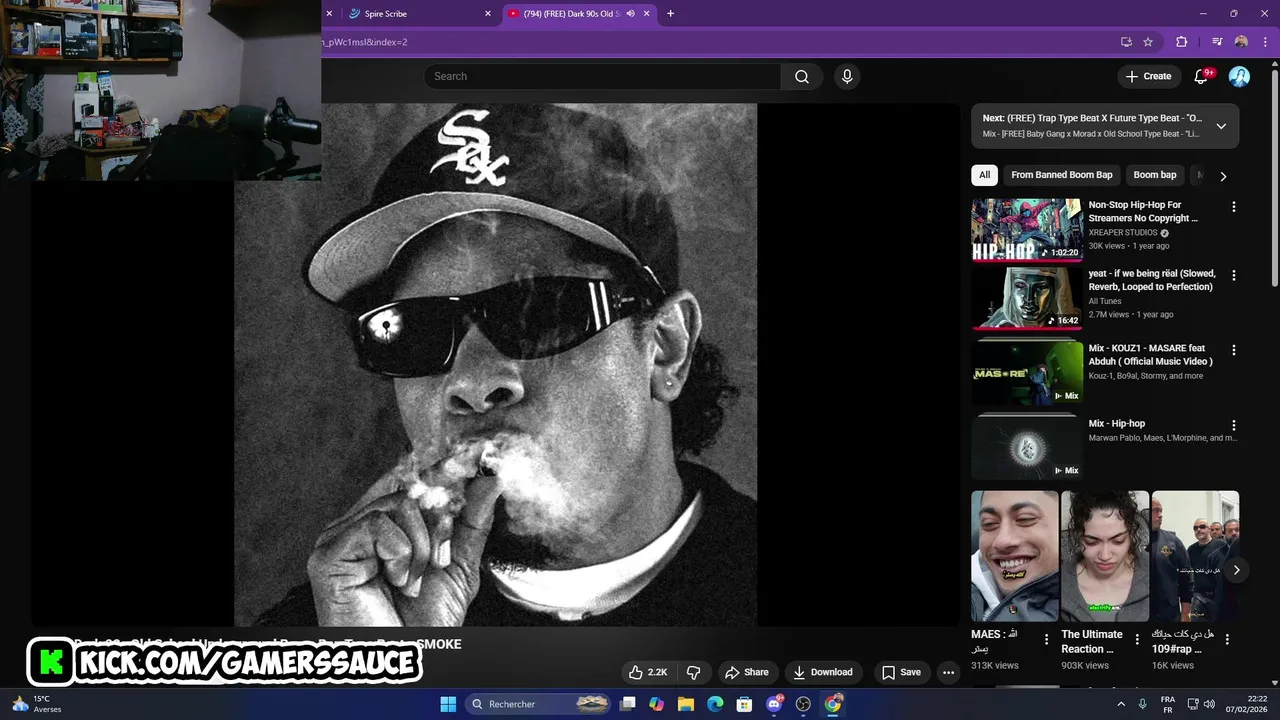
Task: Open options menu for KOUZ1 MASARE mix
Action: pos(1233,350)
